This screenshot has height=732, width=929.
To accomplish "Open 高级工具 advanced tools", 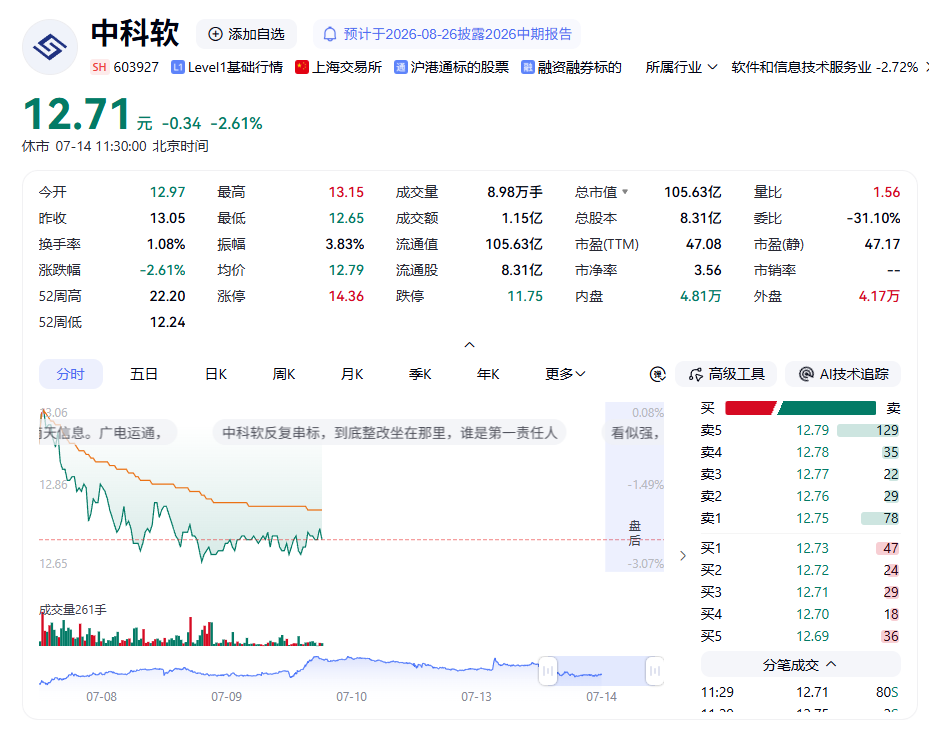I will [x=726, y=374].
